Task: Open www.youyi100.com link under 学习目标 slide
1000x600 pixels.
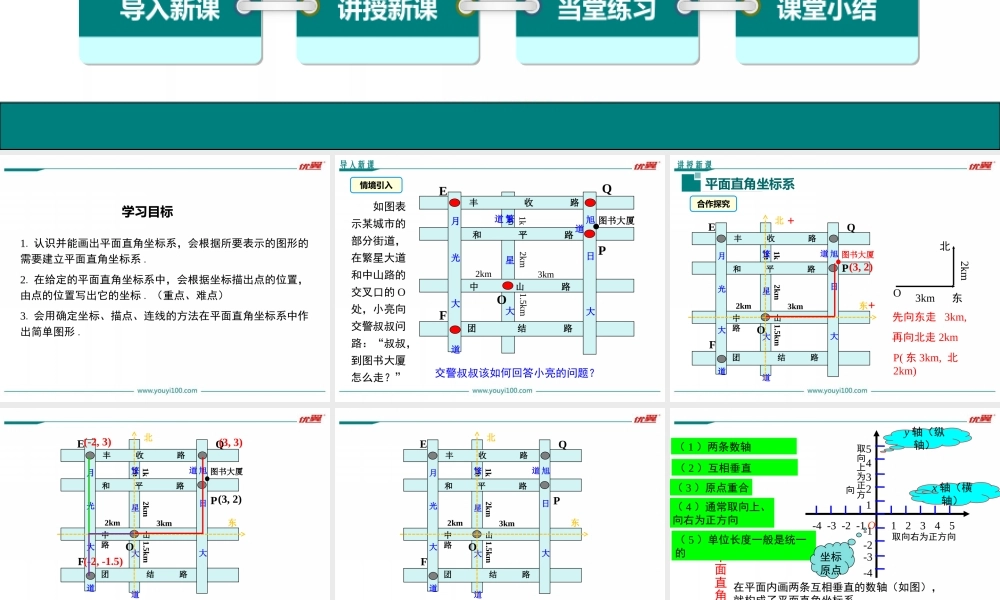Action: 167,391
